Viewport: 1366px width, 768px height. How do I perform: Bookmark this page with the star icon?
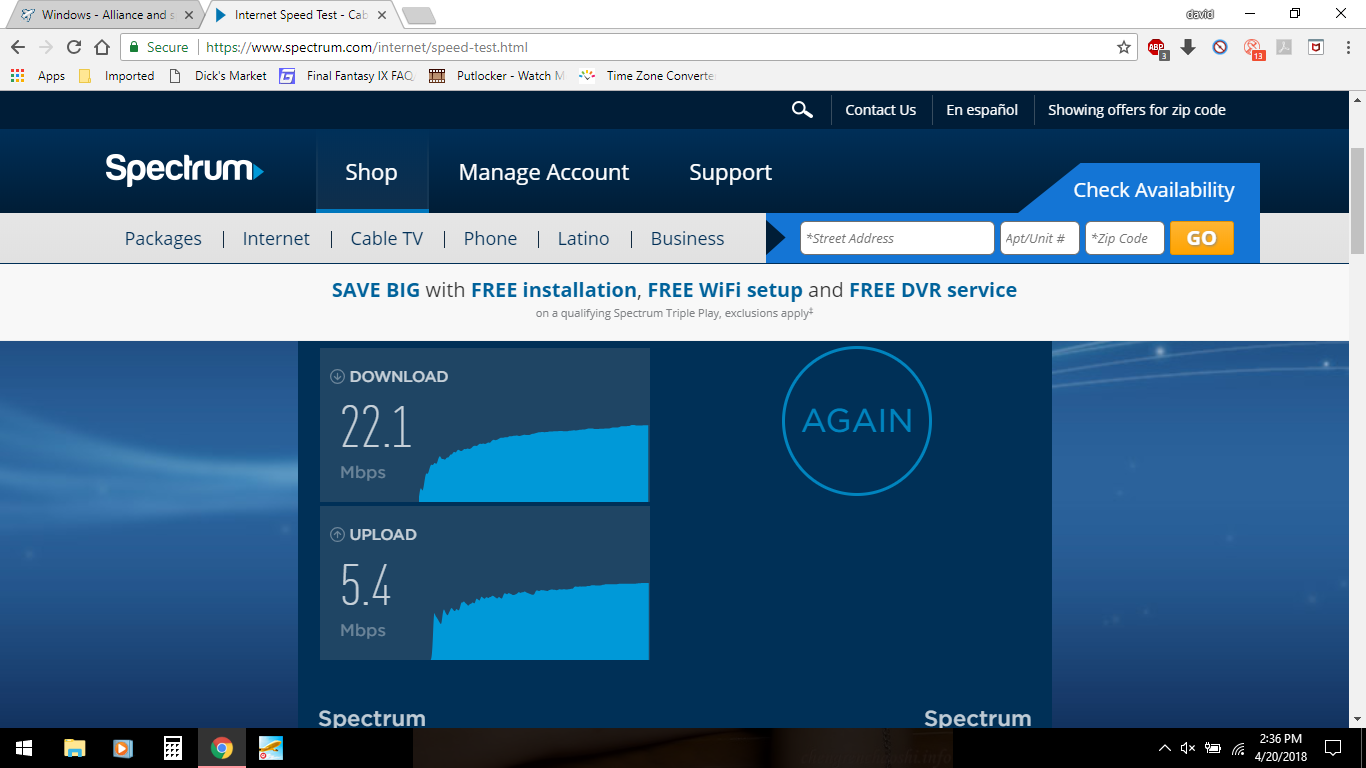pyautogui.click(x=1124, y=47)
